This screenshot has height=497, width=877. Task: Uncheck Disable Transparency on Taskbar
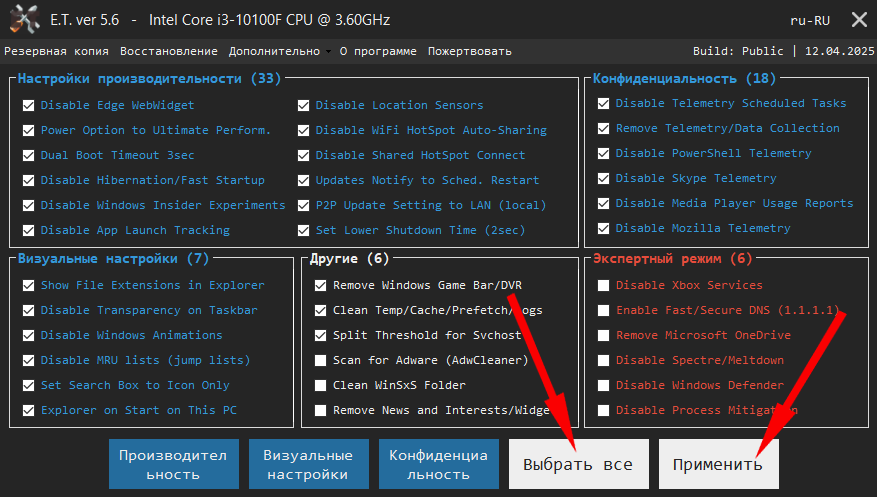coord(29,310)
